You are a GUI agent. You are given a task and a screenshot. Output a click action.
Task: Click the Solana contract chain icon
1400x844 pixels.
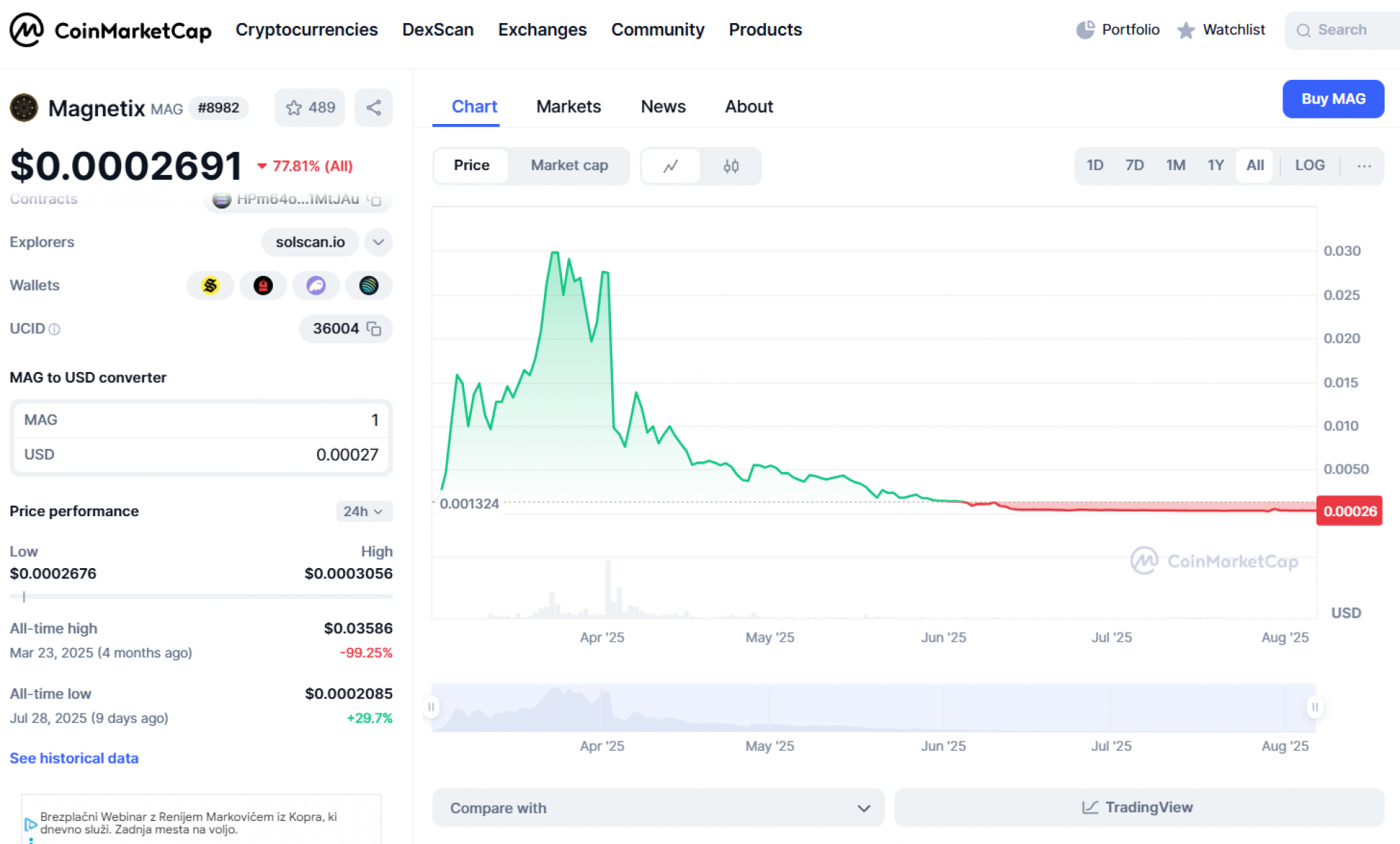point(222,200)
